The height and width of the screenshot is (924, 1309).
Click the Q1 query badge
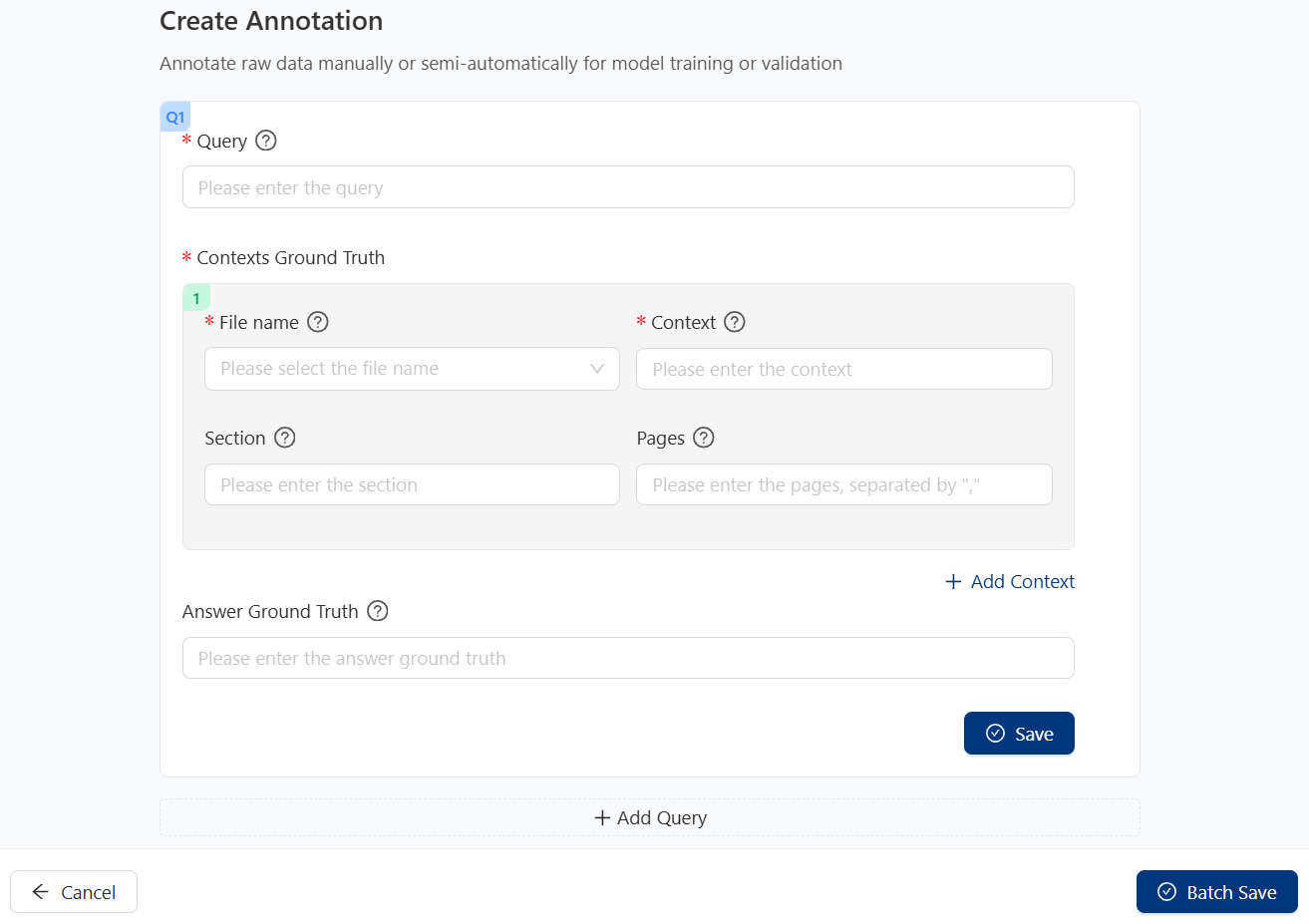click(175, 117)
